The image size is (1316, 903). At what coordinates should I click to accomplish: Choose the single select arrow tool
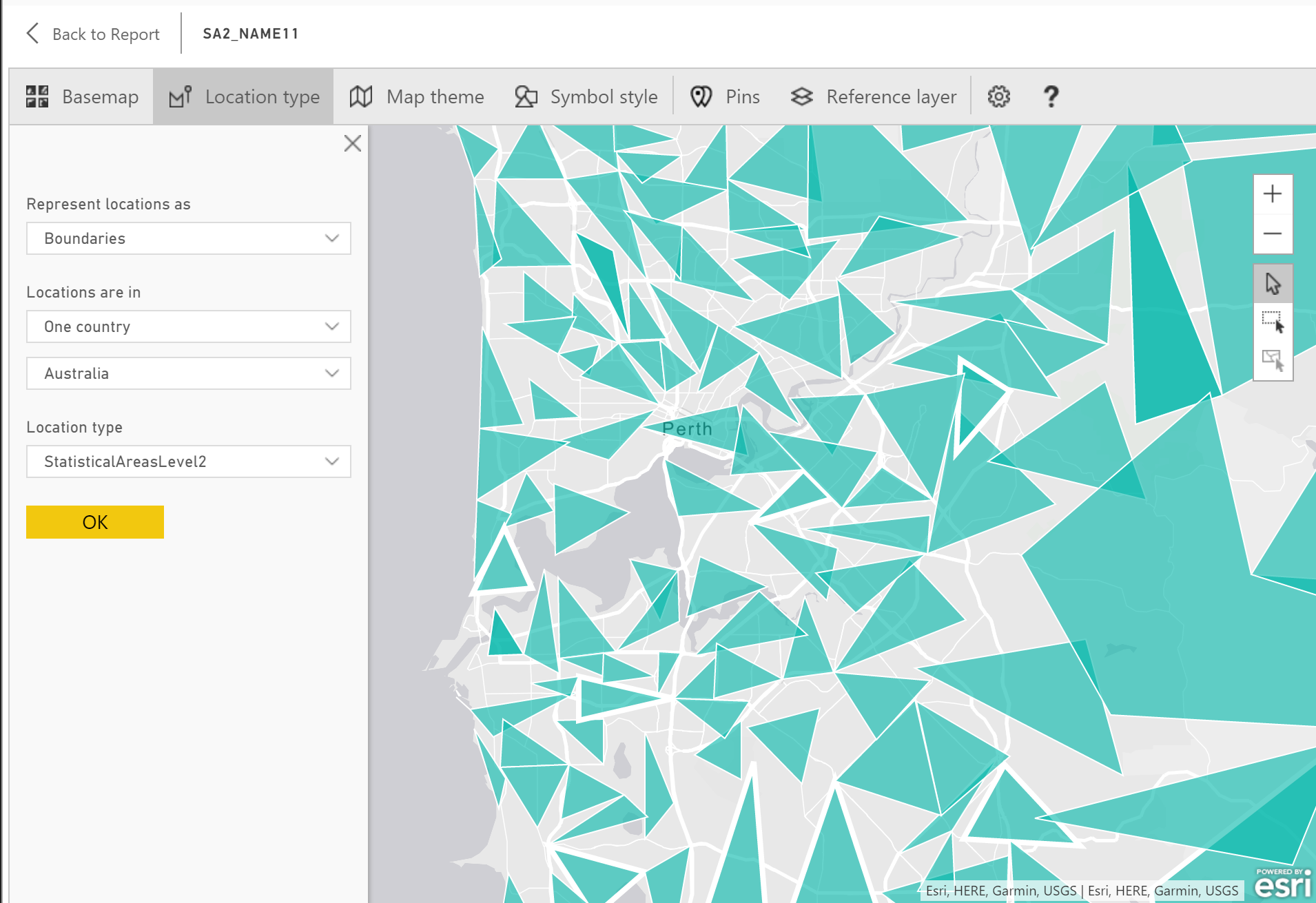coord(1273,283)
